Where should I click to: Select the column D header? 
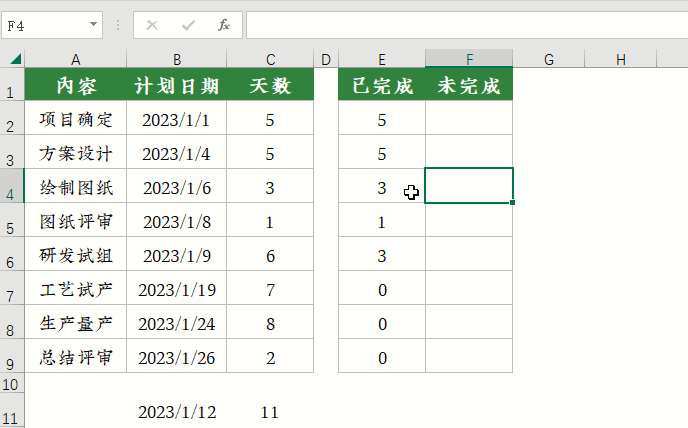click(x=326, y=59)
